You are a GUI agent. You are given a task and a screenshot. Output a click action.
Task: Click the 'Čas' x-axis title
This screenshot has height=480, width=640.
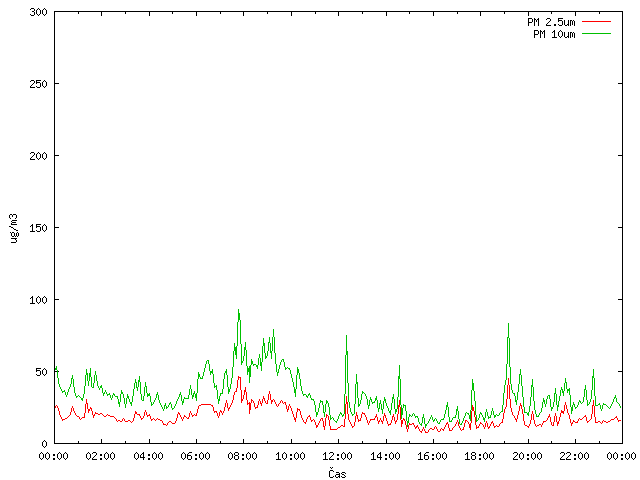tap(337, 474)
